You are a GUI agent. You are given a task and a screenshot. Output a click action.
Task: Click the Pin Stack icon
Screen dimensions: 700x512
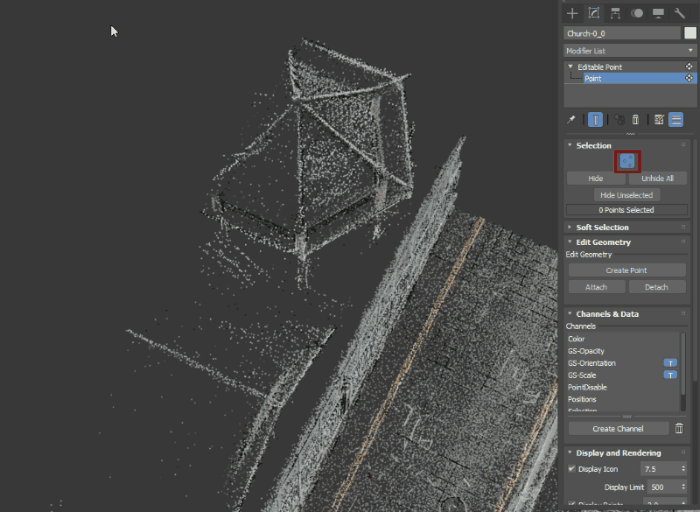tap(571, 120)
